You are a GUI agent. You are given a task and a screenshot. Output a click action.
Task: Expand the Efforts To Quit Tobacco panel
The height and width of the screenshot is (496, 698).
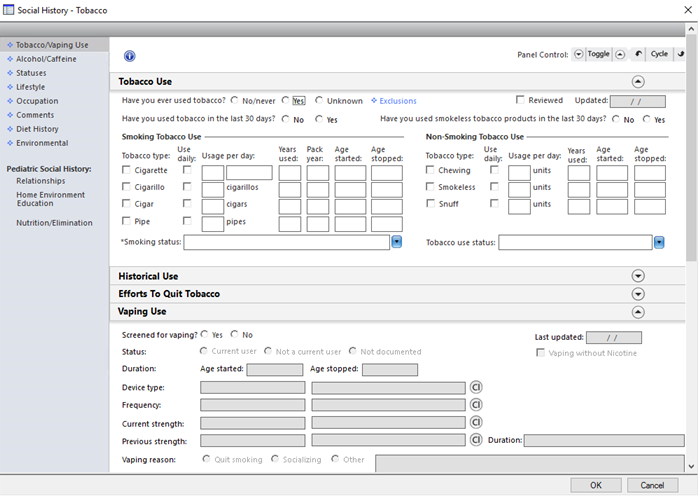pos(638,294)
